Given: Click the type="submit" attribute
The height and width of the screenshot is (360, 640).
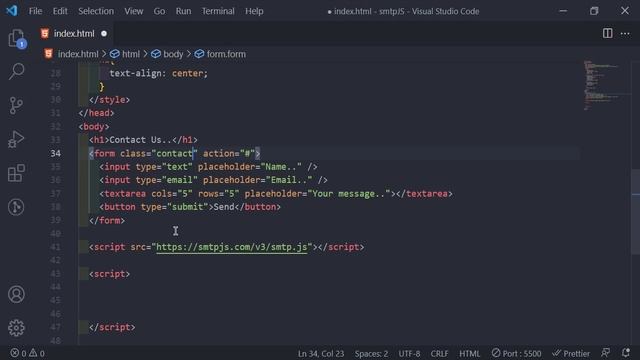Looking at the screenshot, I should [174, 207].
